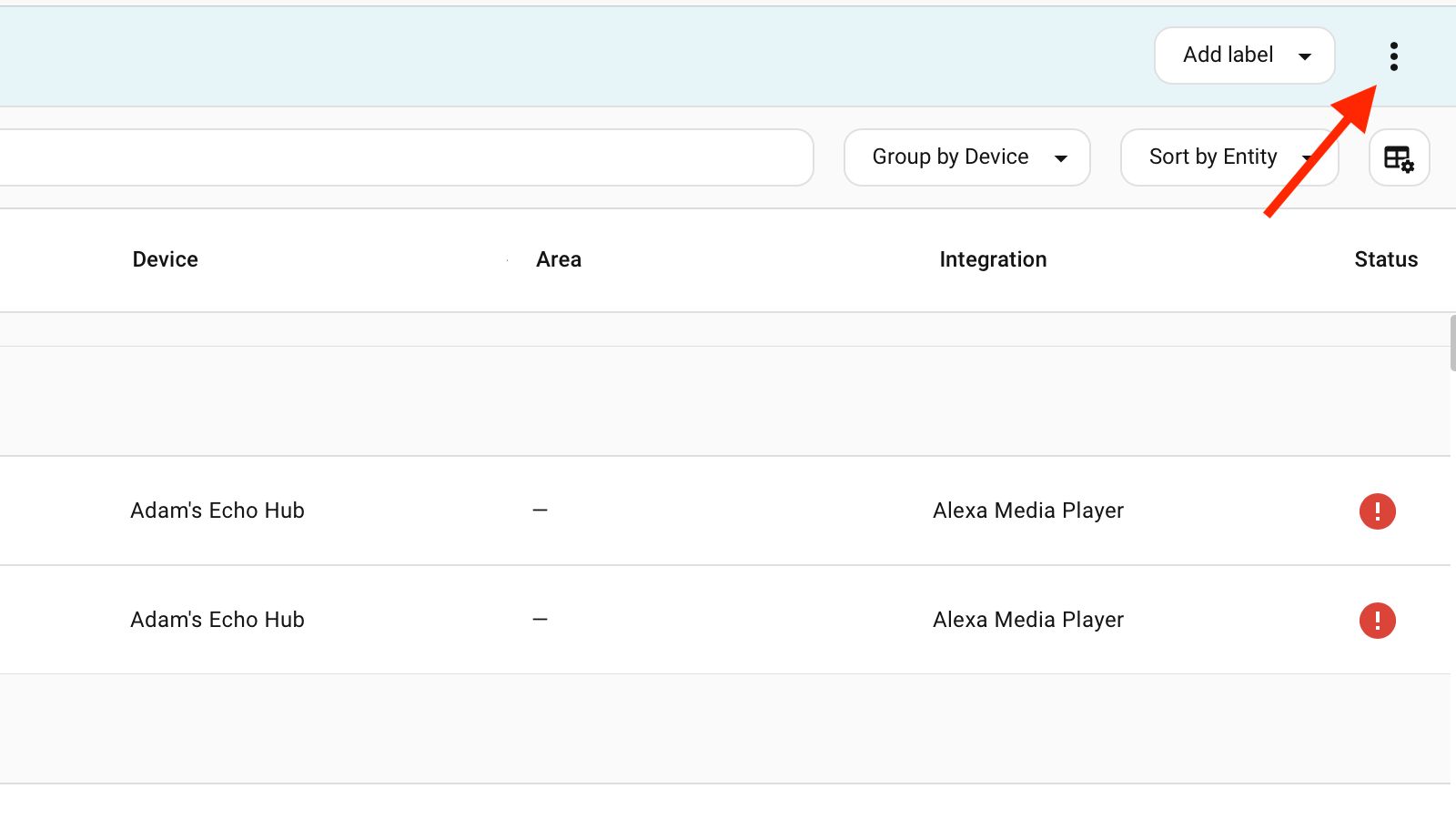
Task: Sort by the Status column header
Action: click(x=1386, y=259)
